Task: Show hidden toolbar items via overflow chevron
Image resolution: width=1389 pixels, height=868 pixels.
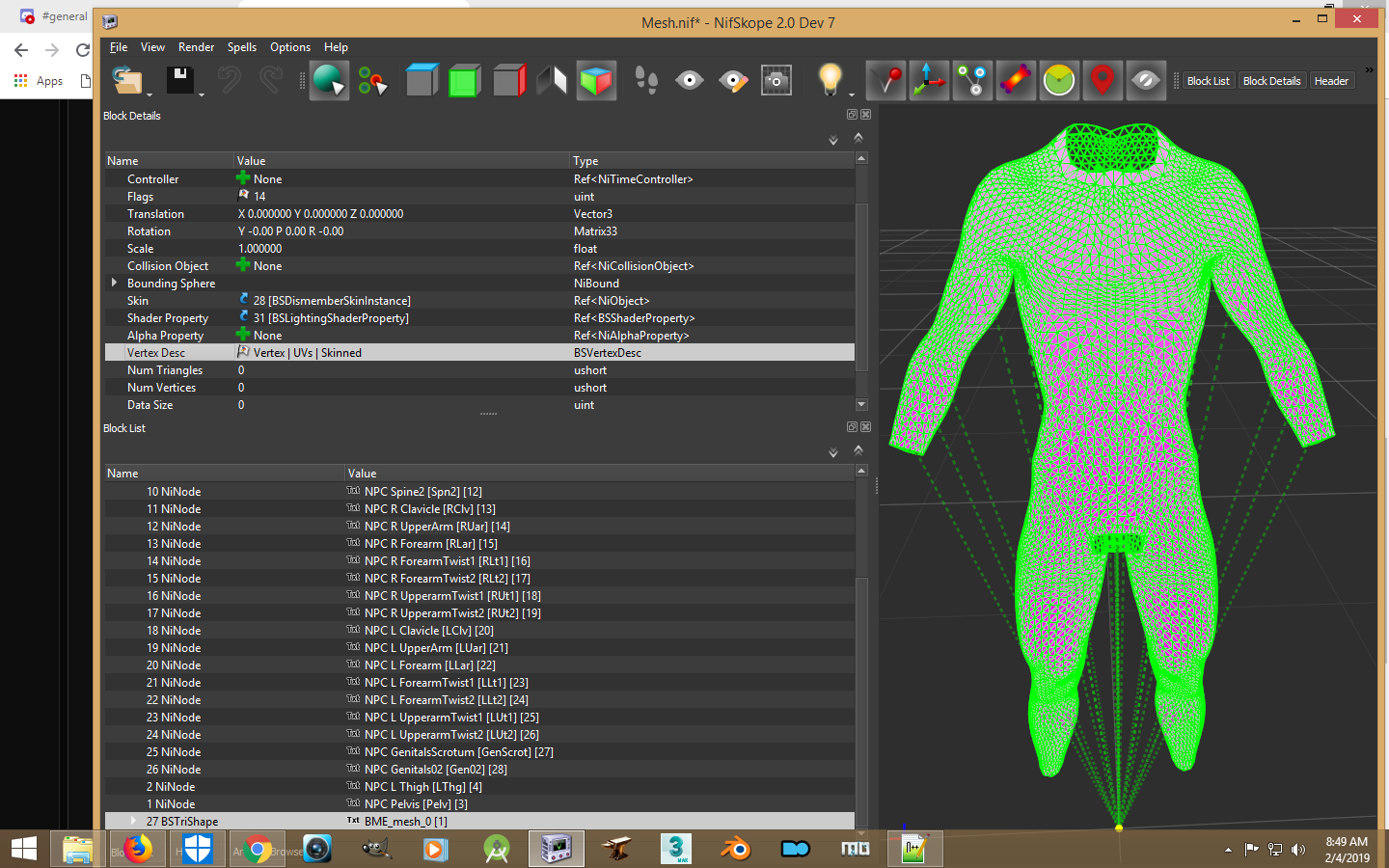Action: (1369, 70)
